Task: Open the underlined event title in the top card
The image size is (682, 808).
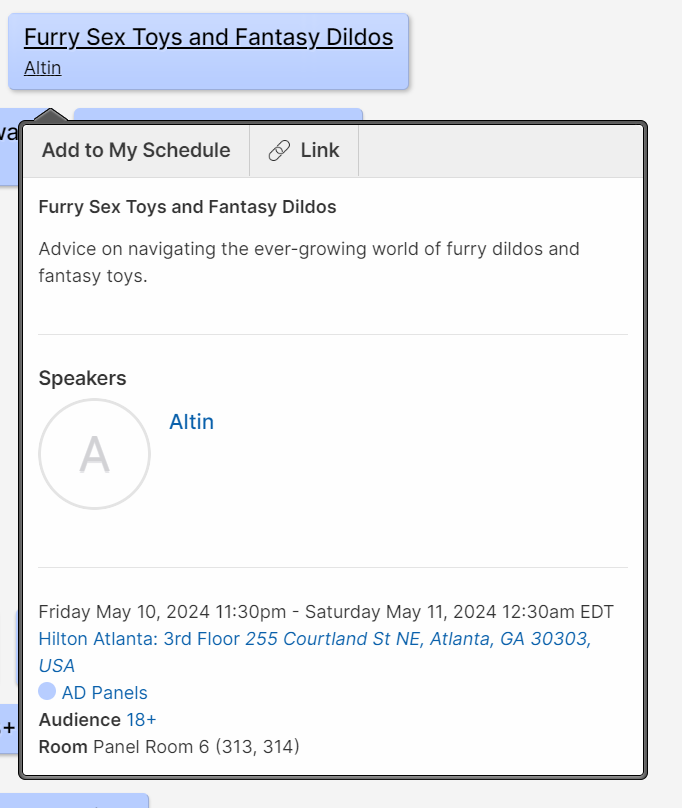Action: coord(208,38)
